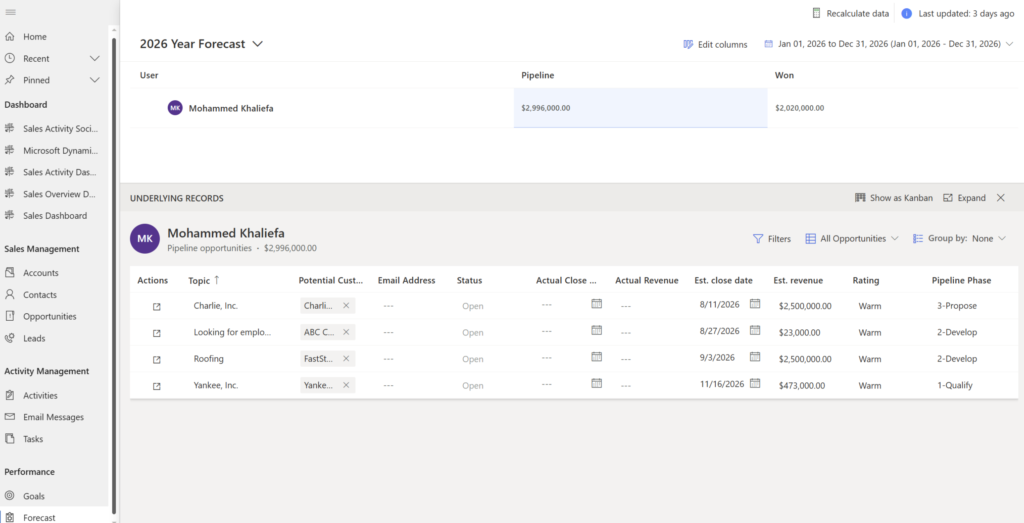Click est. revenue $473,000.00
The height and width of the screenshot is (523, 1024).
(x=801, y=385)
